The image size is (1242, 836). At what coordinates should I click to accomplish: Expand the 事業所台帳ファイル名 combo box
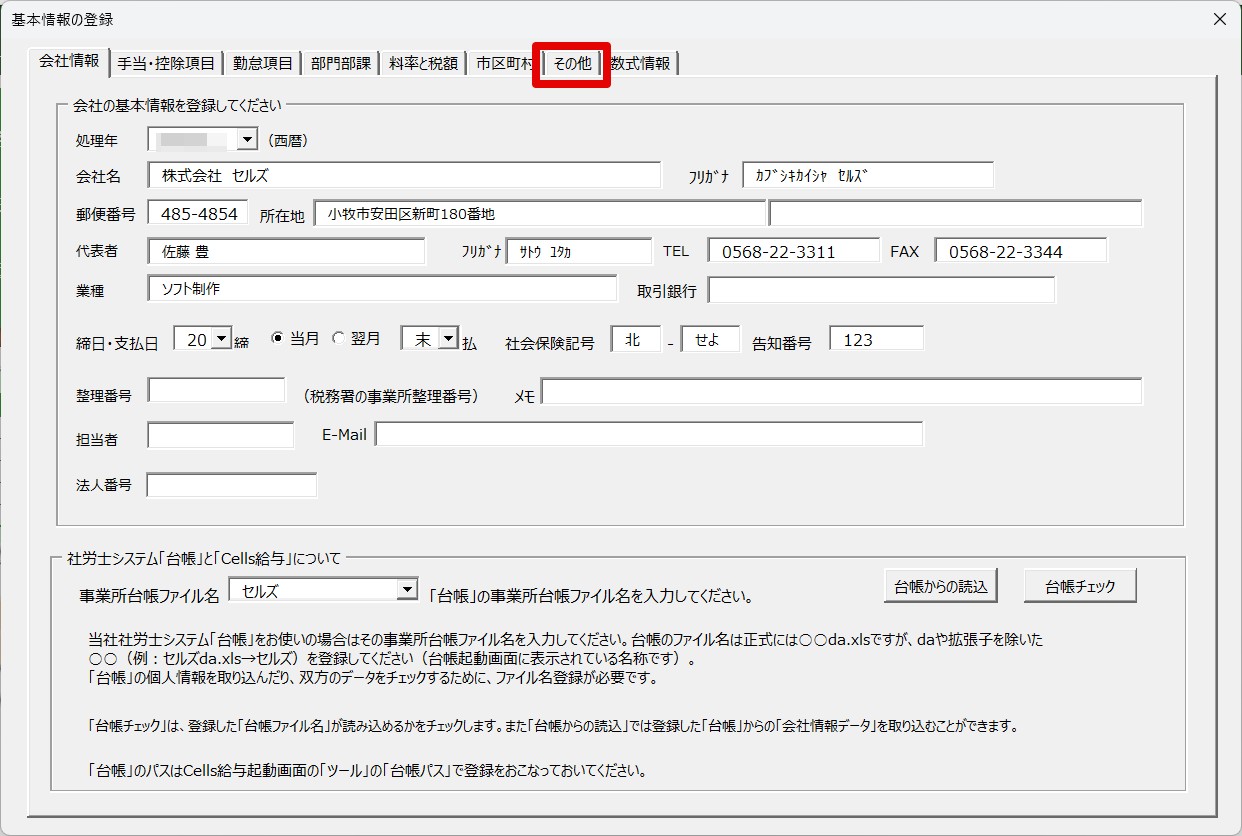click(x=406, y=591)
